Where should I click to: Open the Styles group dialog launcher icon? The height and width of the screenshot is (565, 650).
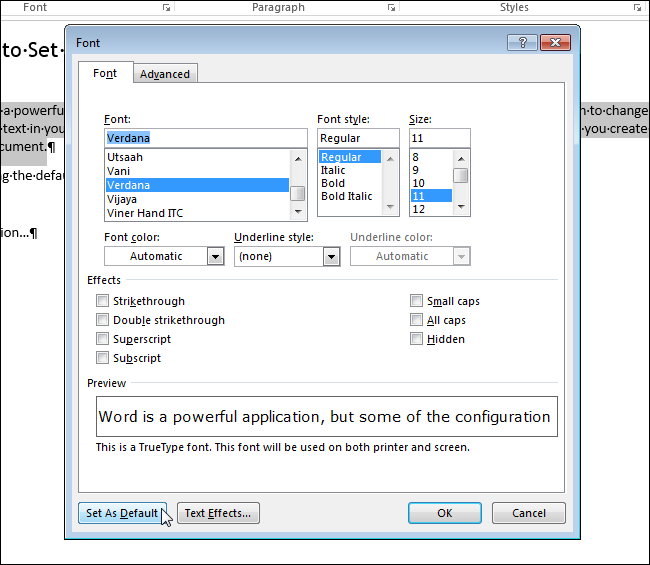tap(638, 7)
